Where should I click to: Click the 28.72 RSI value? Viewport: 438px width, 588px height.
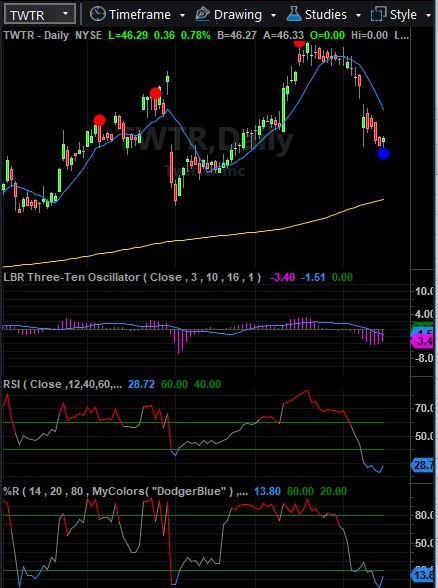pos(141,384)
